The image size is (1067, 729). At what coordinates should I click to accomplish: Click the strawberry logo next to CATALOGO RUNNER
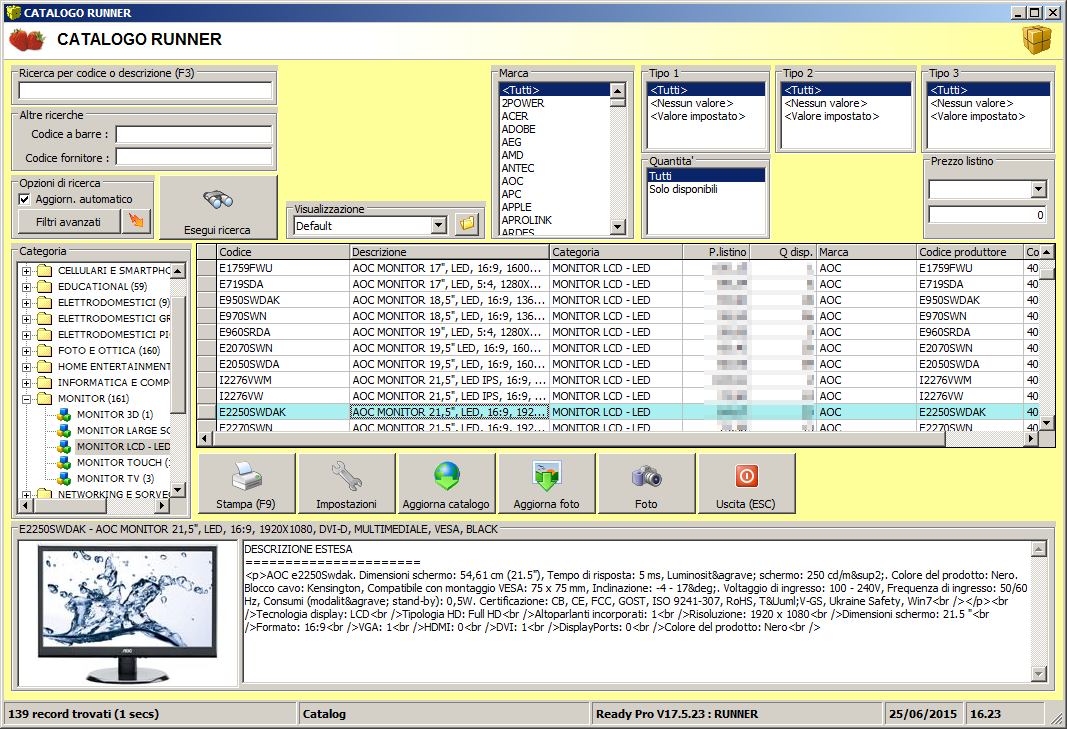[25, 40]
